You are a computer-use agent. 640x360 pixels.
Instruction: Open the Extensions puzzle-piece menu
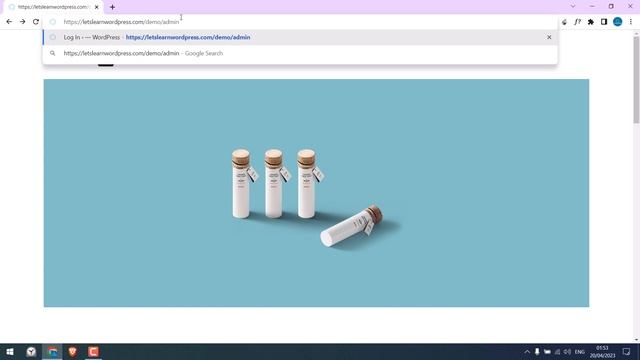[x=591, y=22]
